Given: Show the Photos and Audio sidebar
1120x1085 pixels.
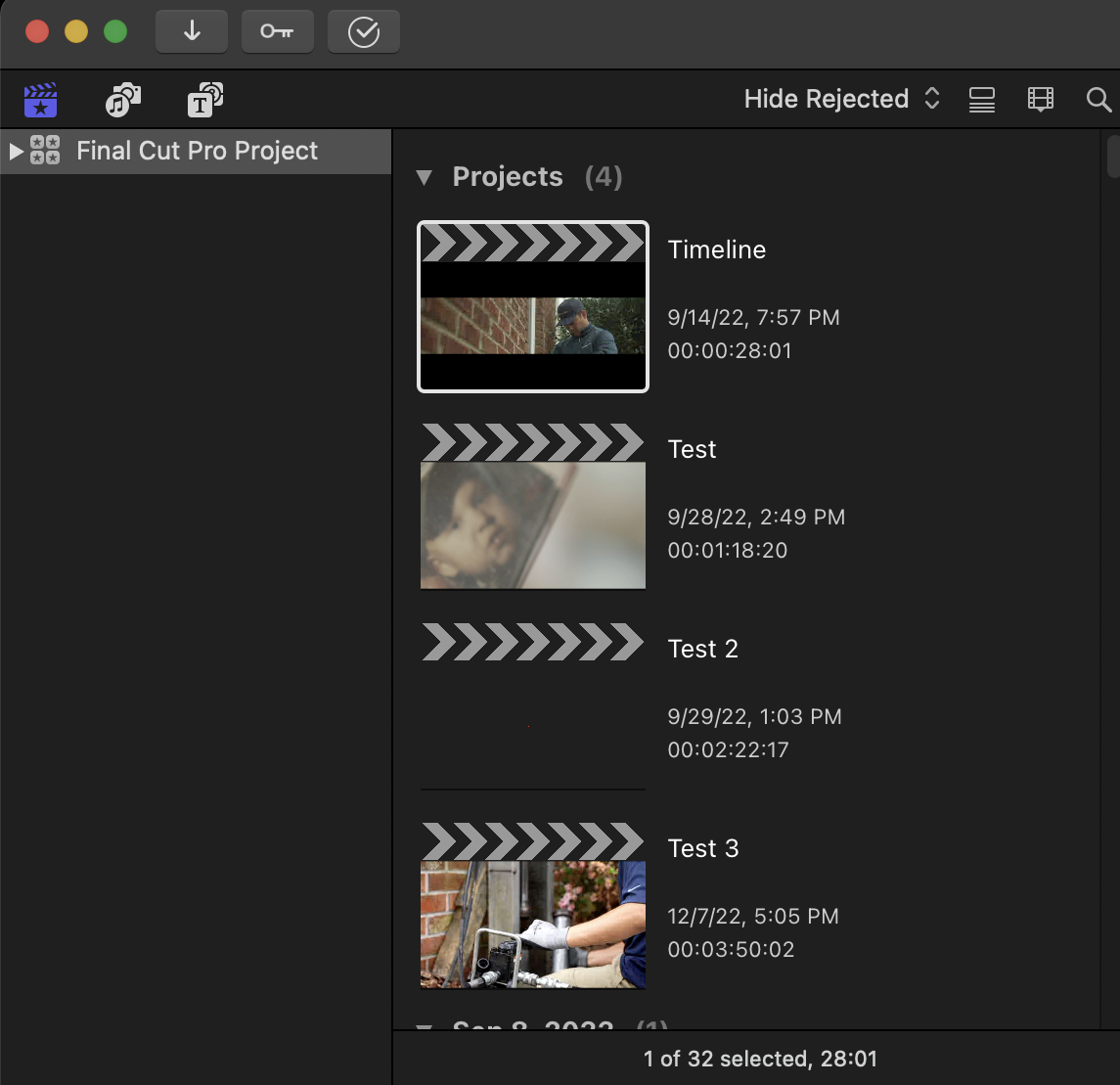Looking at the screenshot, I should coord(123,100).
